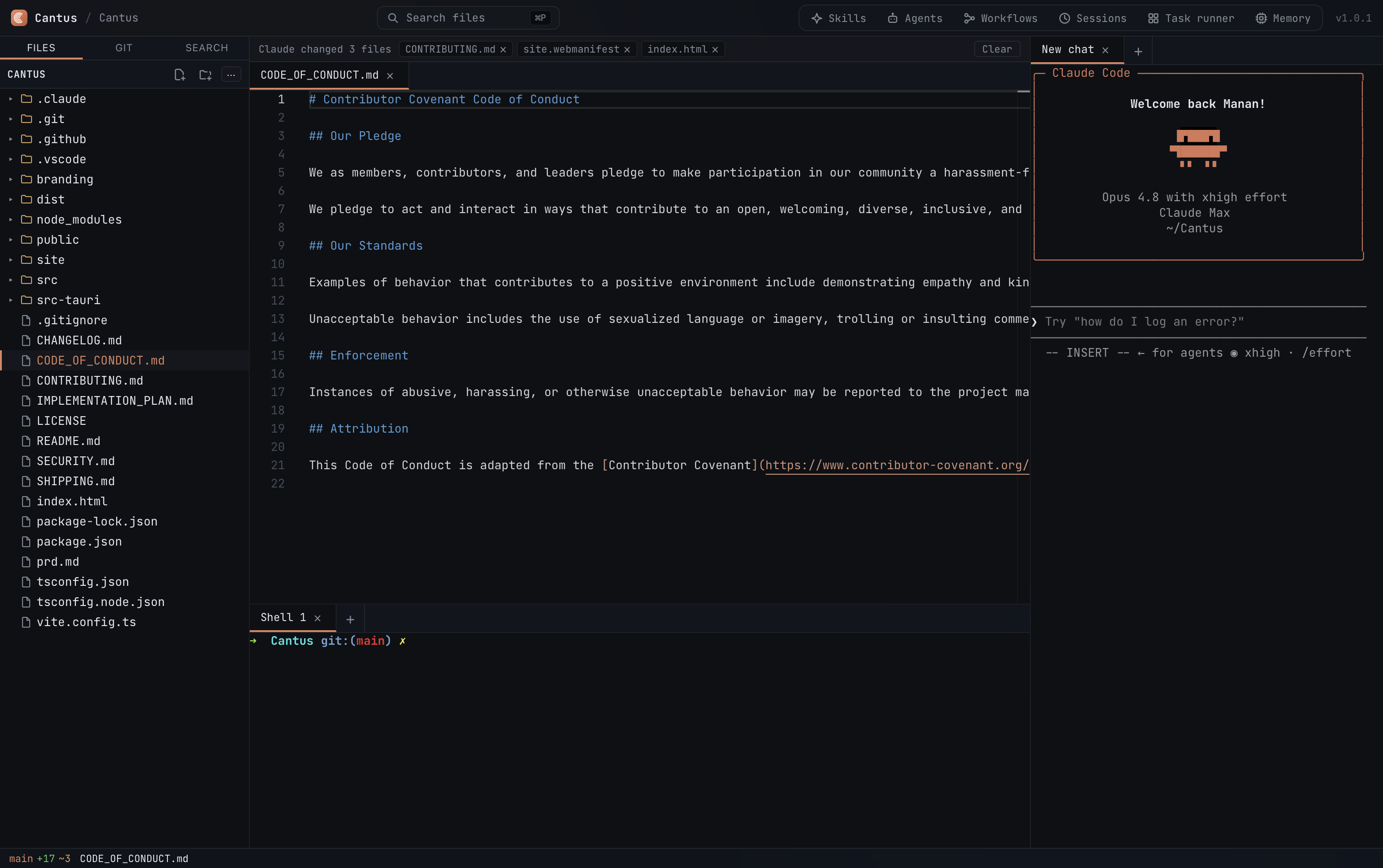The width and height of the screenshot is (1383, 868).
Task: Click the main branch indicator in status bar
Action: coord(21,858)
